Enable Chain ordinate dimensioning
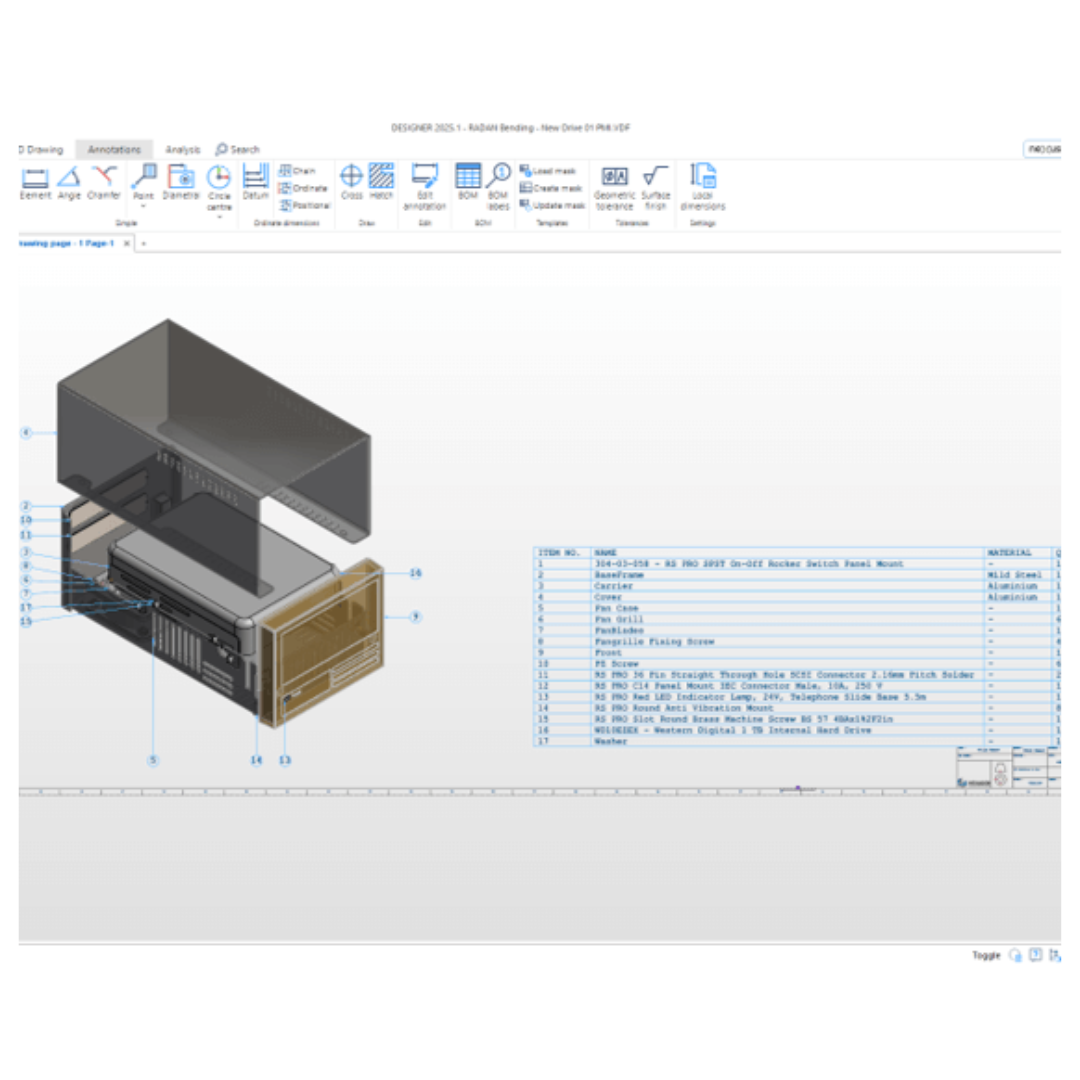Viewport: 1080px width, 1080px height. [297, 171]
